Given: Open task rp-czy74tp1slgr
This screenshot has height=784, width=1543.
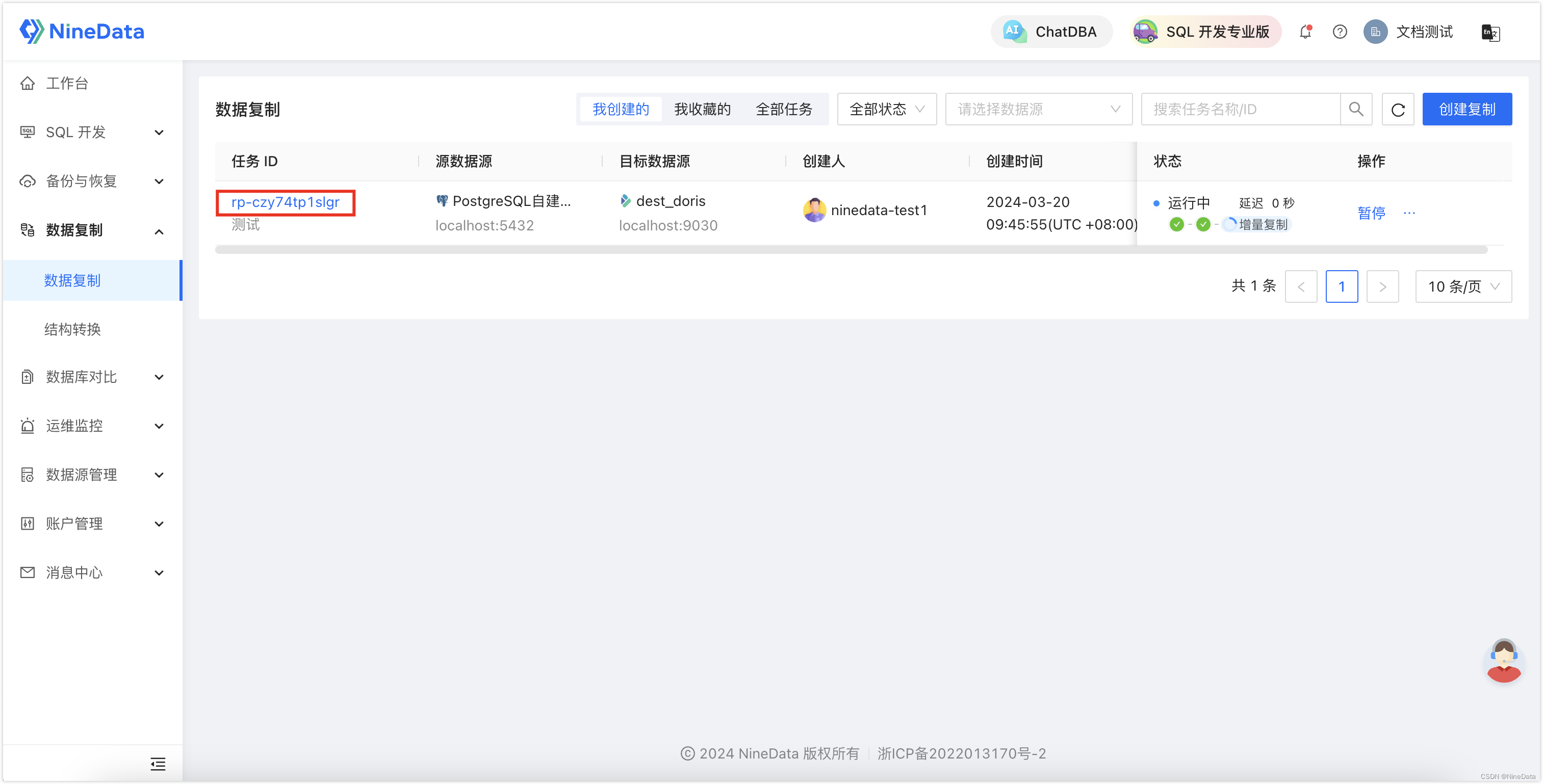Looking at the screenshot, I should [285, 202].
